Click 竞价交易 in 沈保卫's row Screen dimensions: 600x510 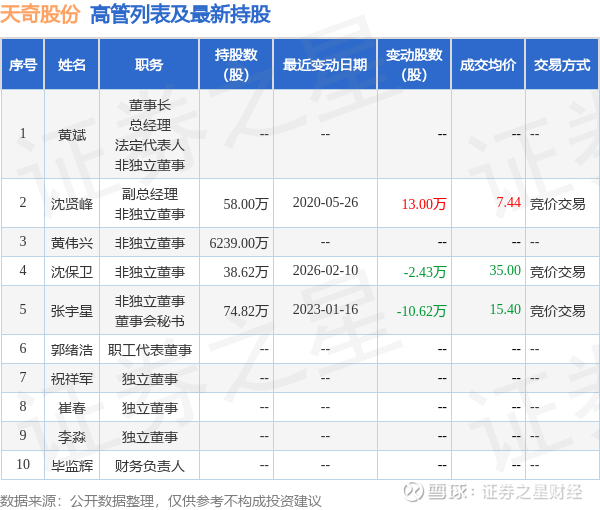558,272
